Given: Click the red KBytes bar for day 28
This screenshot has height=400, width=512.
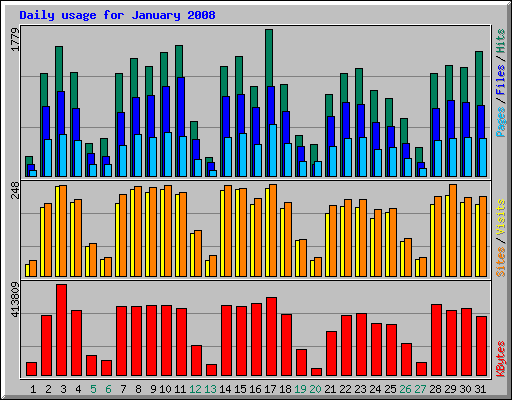Looking at the screenshot, I should pos(436,340).
